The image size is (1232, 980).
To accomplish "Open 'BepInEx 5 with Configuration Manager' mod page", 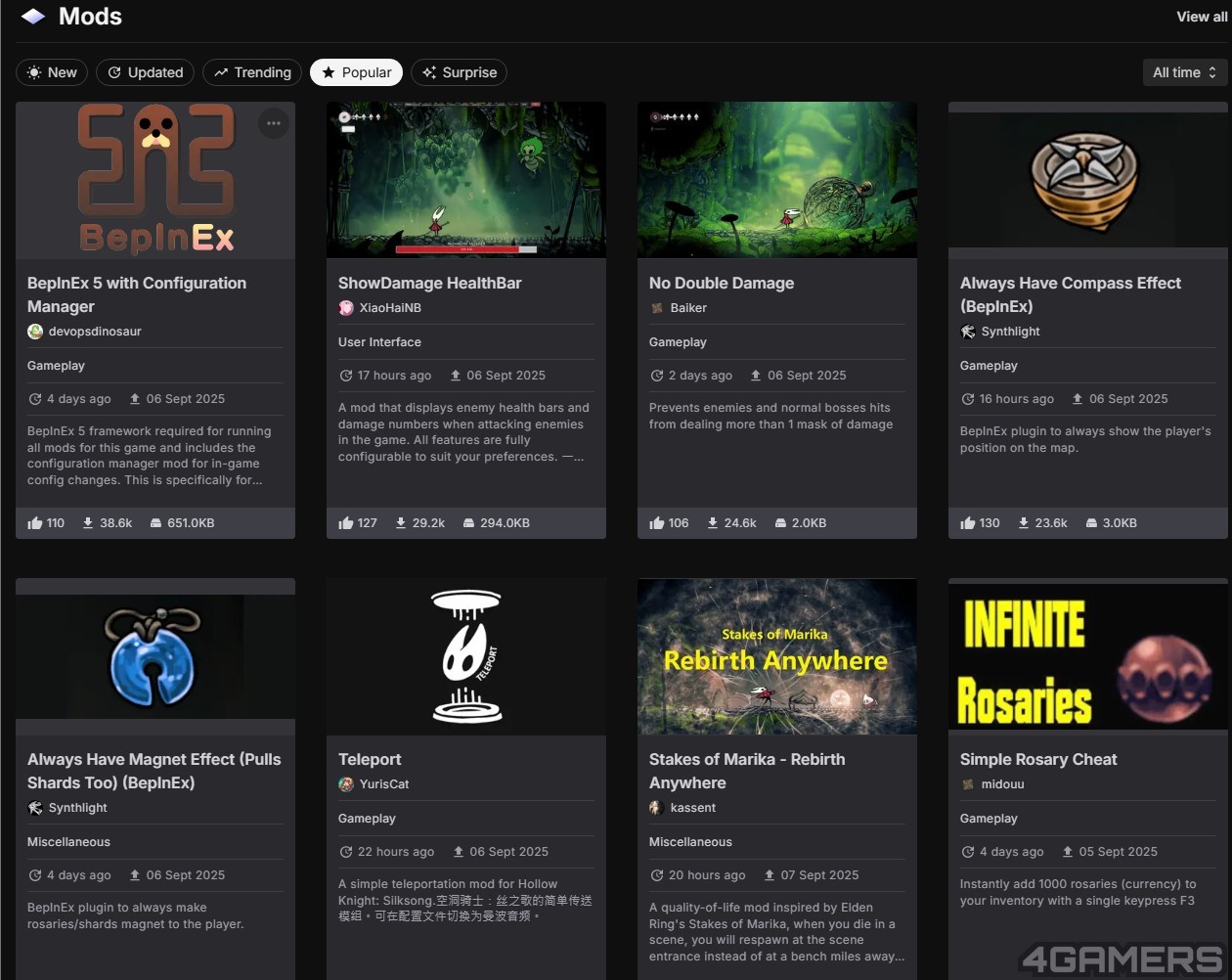I will click(x=137, y=294).
